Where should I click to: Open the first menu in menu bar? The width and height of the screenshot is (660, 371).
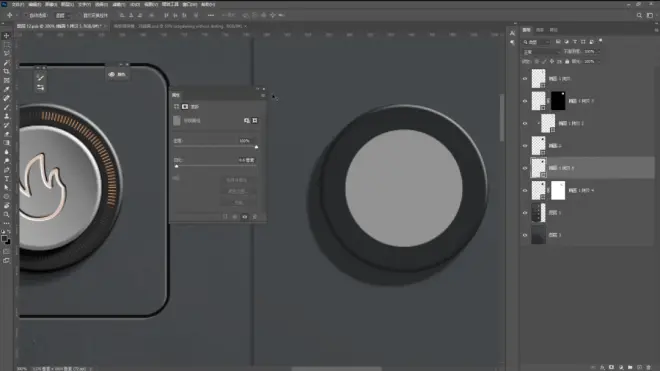(x=18, y=4)
